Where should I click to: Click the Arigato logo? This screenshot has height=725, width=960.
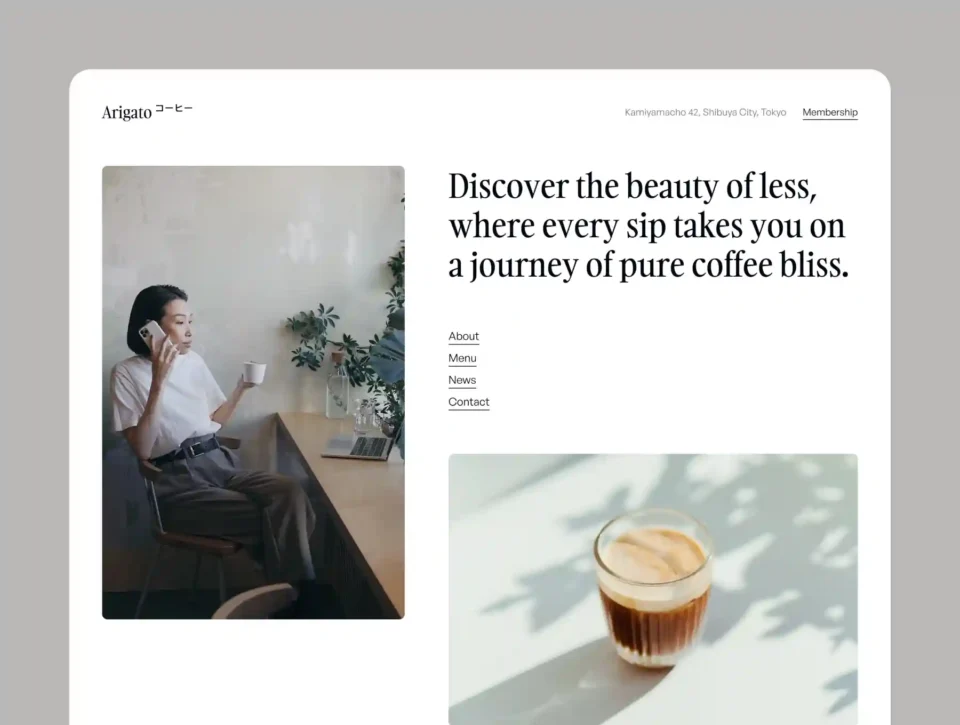[127, 113]
